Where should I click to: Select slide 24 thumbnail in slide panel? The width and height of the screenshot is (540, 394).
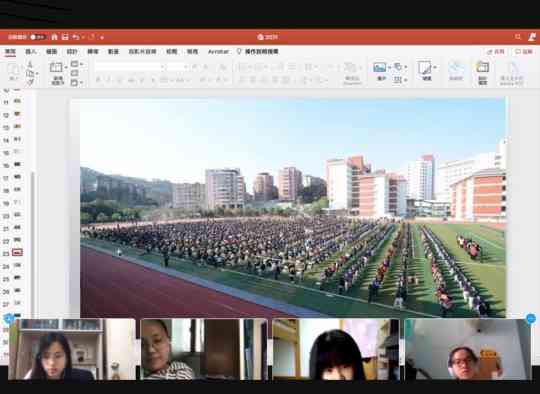coord(17,265)
